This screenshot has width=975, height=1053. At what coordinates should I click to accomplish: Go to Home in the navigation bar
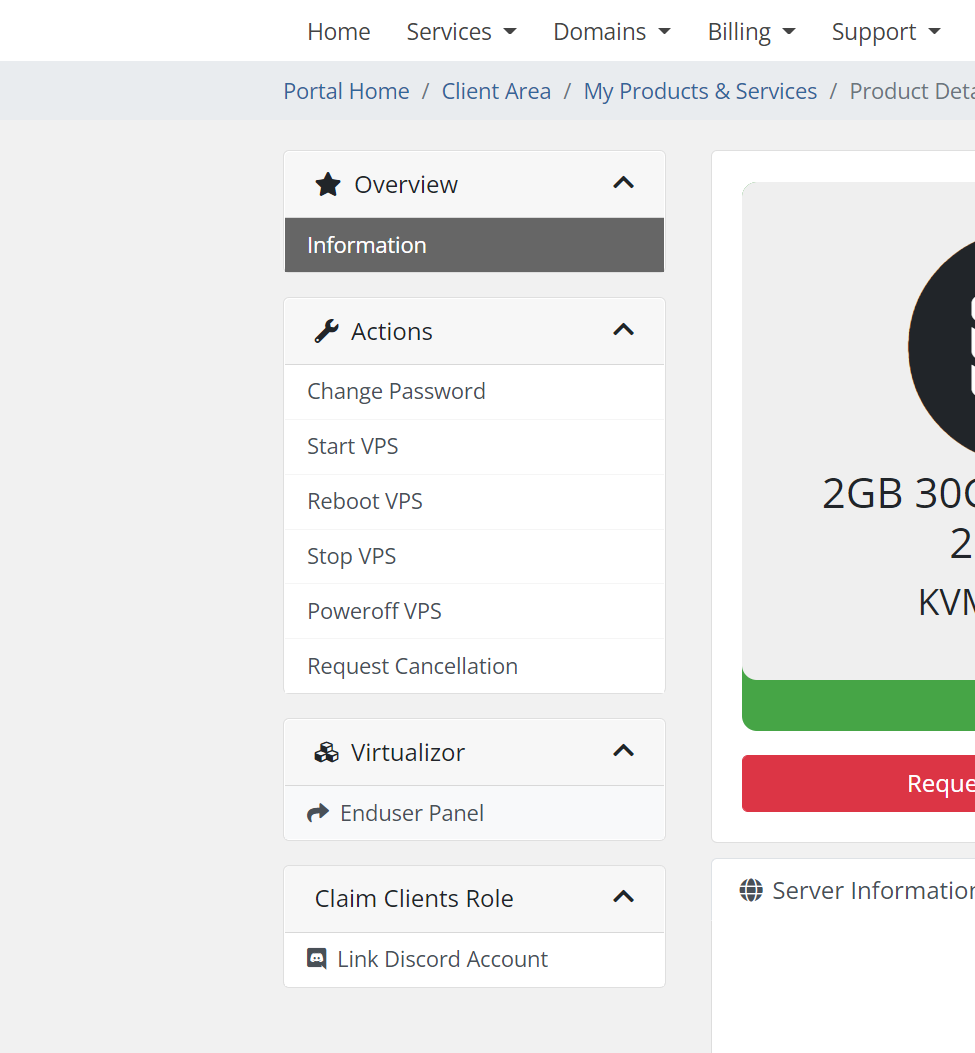[x=338, y=32]
